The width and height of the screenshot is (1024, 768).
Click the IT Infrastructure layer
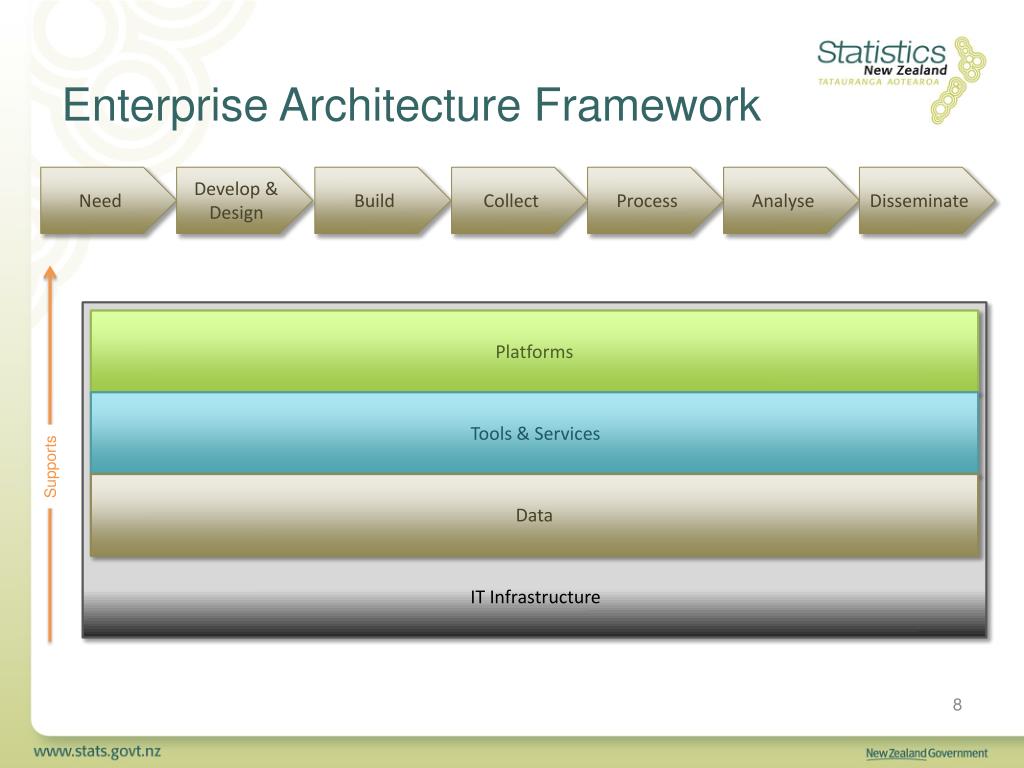point(534,597)
